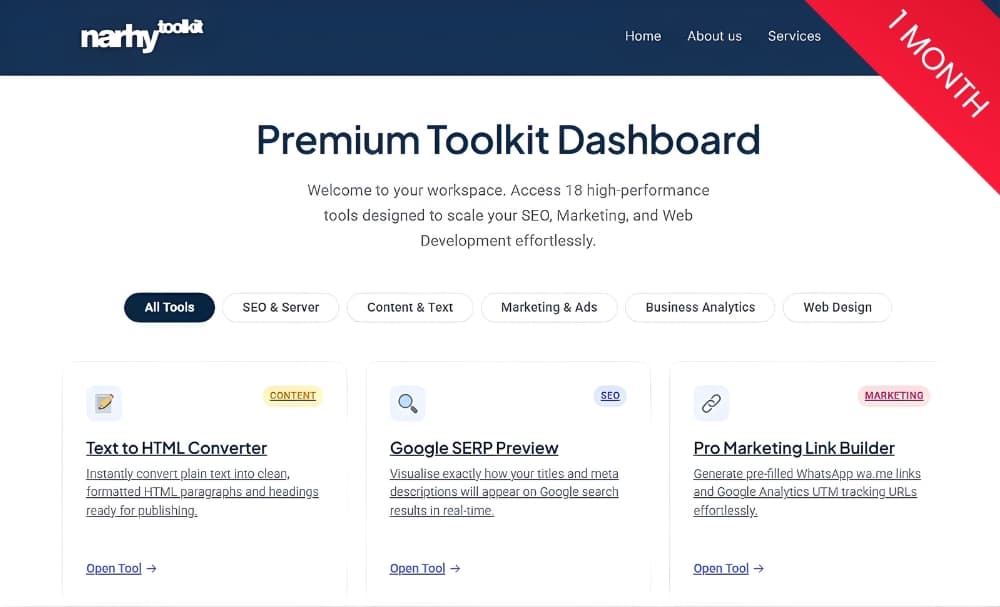Open the Text to HTML Converter title

pyautogui.click(x=177, y=448)
